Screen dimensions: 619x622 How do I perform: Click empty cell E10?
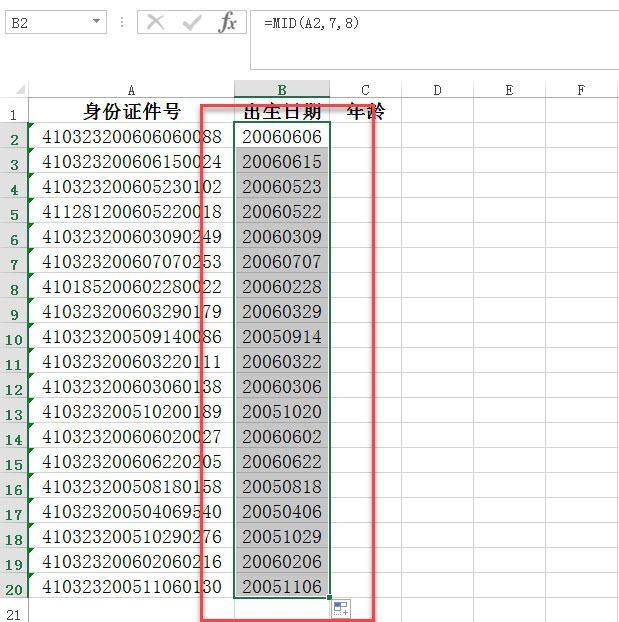click(x=509, y=336)
